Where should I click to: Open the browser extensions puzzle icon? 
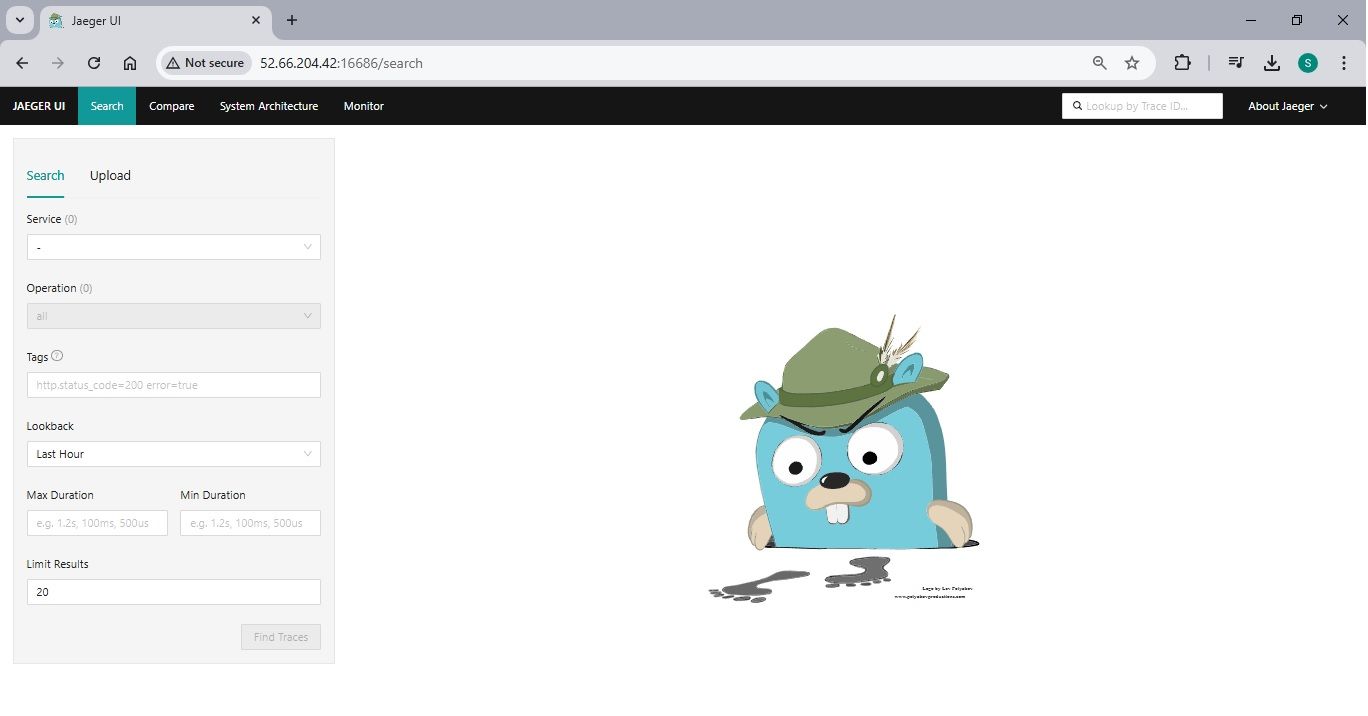[1182, 63]
